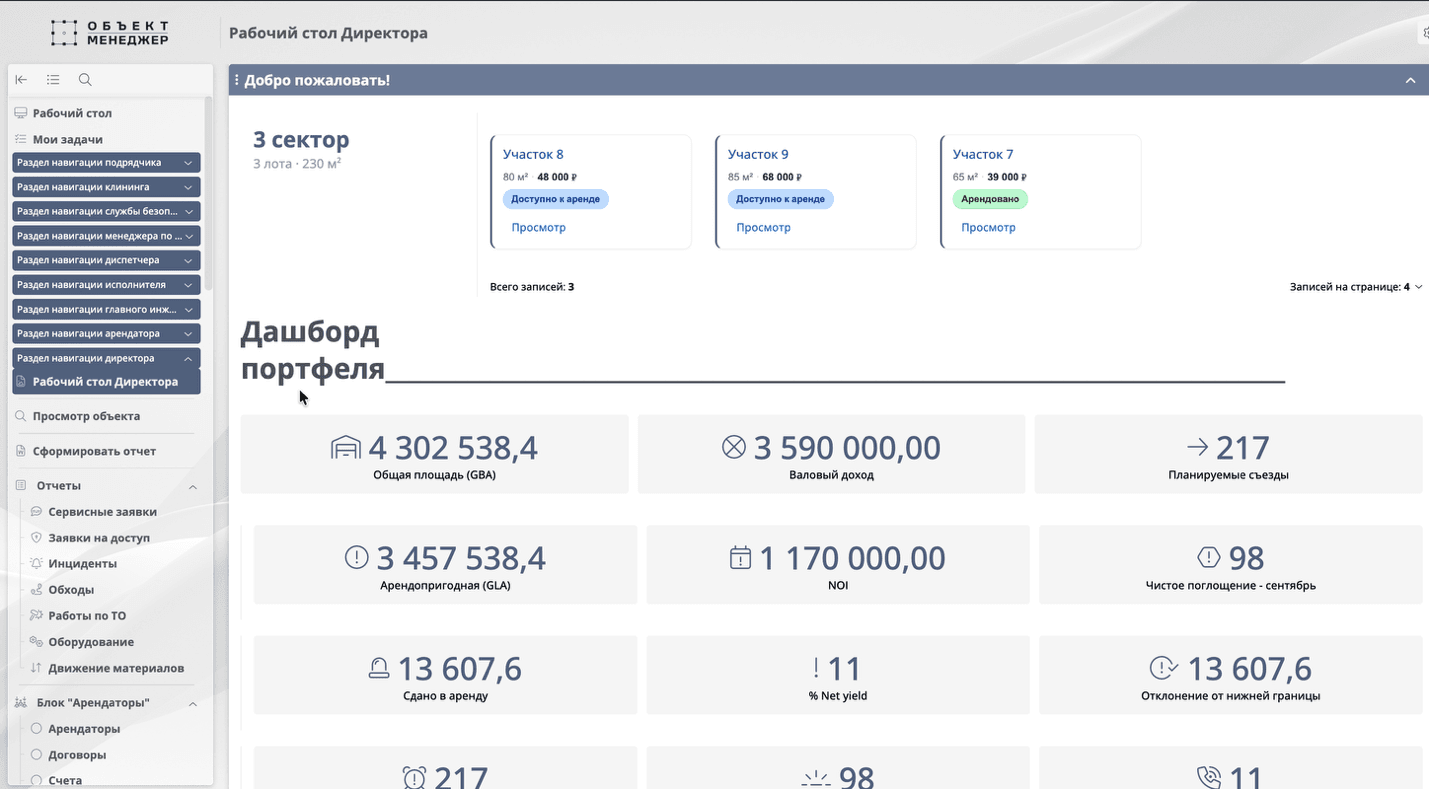Open the Участок 8 title link

click(x=533, y=154)
